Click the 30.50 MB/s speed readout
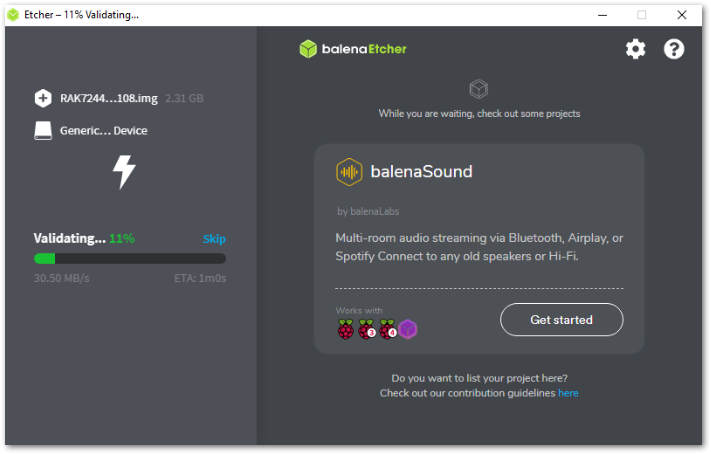The height and width of the screenshot is (454, 711). [62, 278]
